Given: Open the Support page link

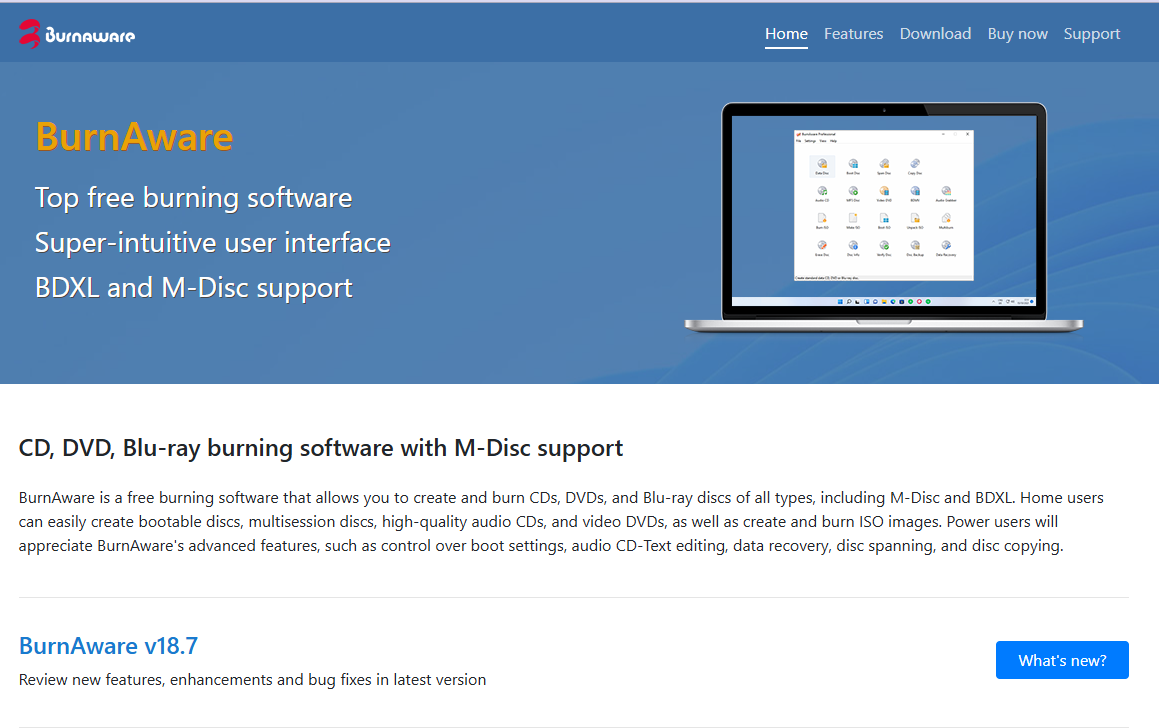Looking at the screenshot, I should click(x=1091, y=34).
